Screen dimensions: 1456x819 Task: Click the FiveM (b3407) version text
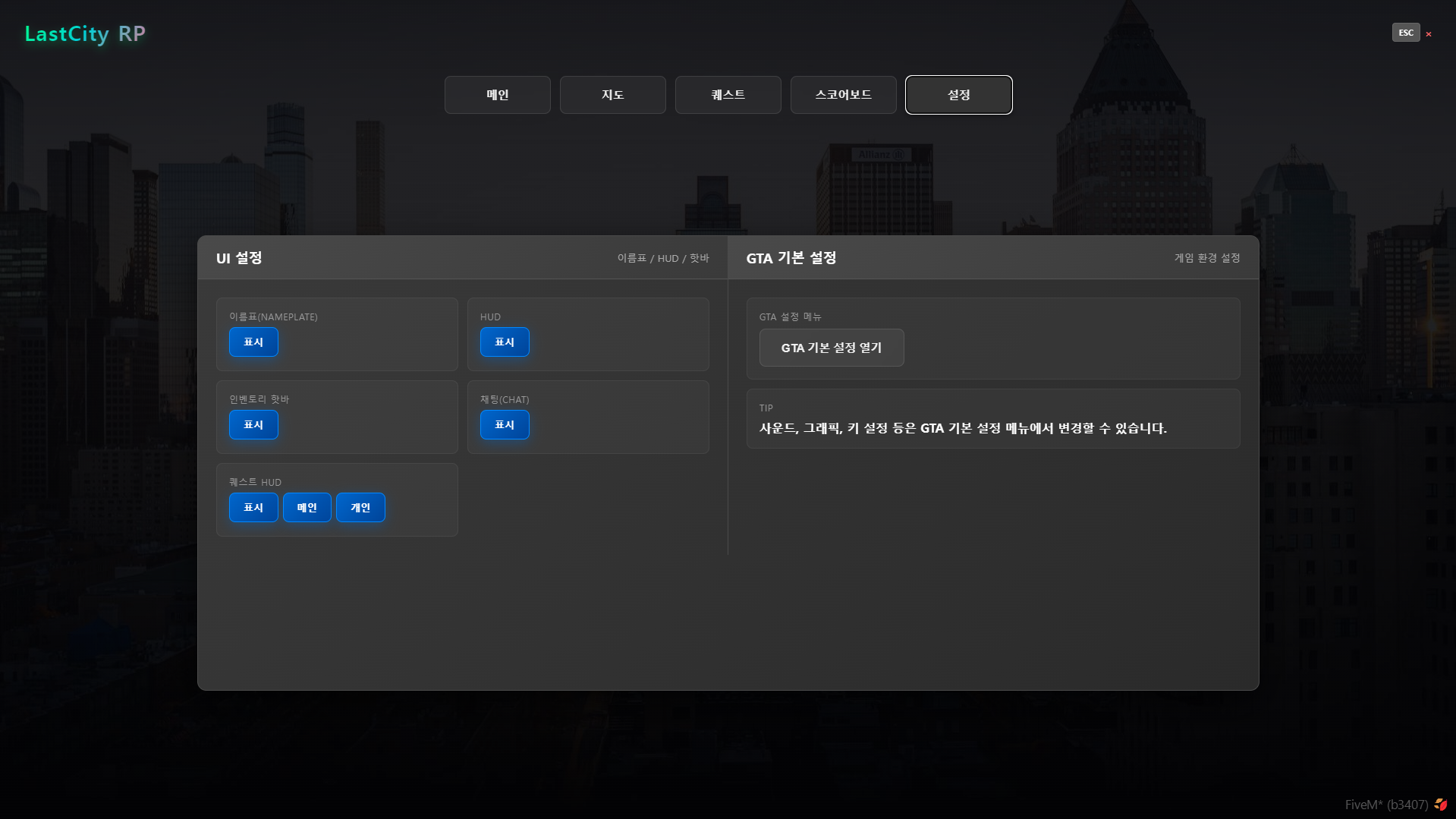[x=1386, y=805]
